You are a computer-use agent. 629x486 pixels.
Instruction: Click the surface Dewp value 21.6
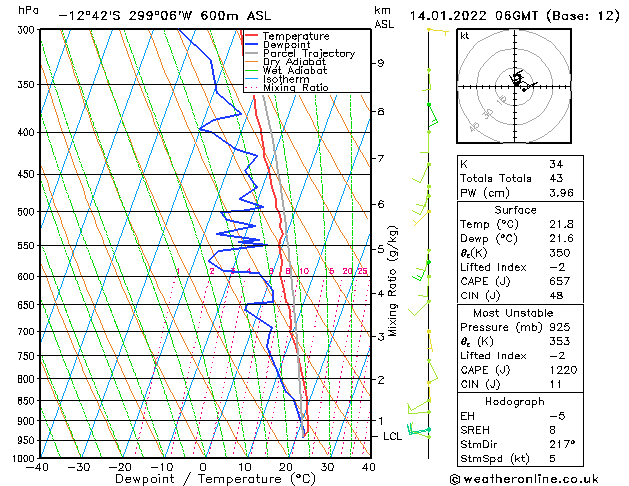click(x=561, y=239)
